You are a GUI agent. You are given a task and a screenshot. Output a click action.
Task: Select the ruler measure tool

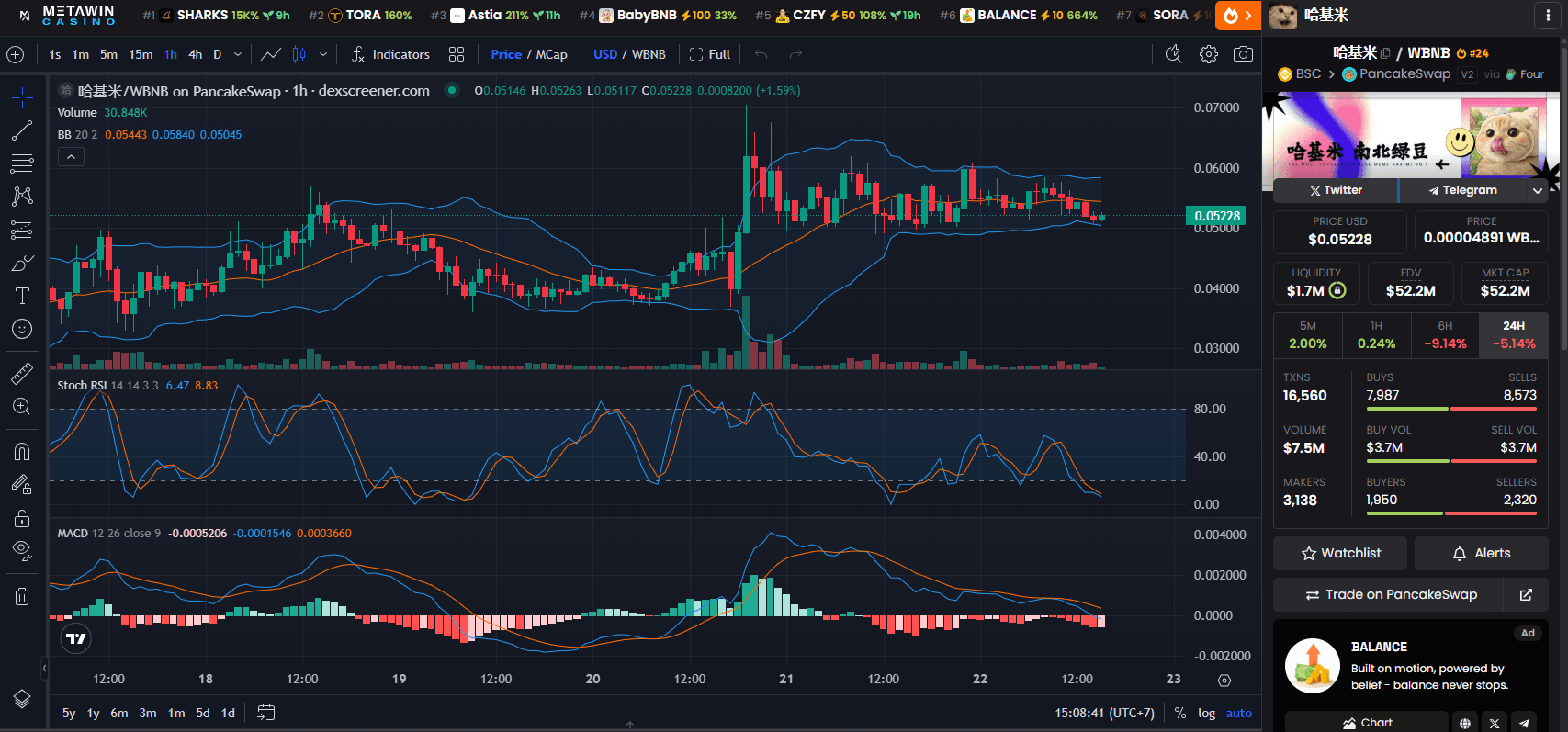(22, 374)
